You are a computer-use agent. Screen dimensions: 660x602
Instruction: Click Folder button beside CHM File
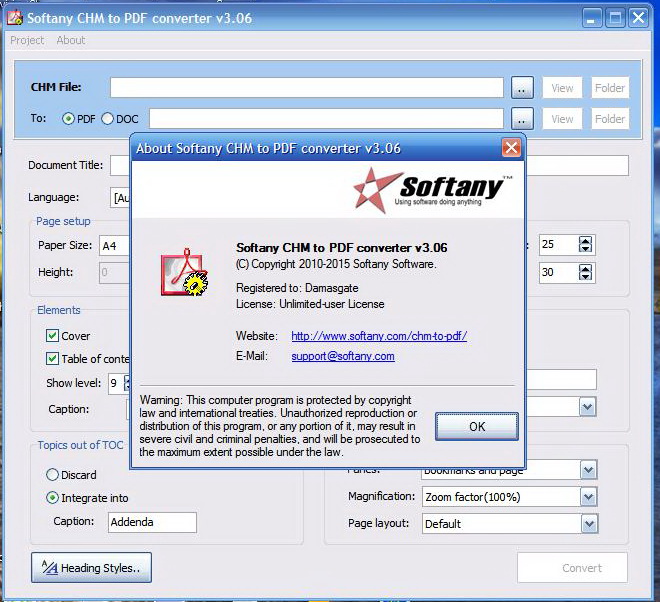pyautogui.click(x=609, y=88)
